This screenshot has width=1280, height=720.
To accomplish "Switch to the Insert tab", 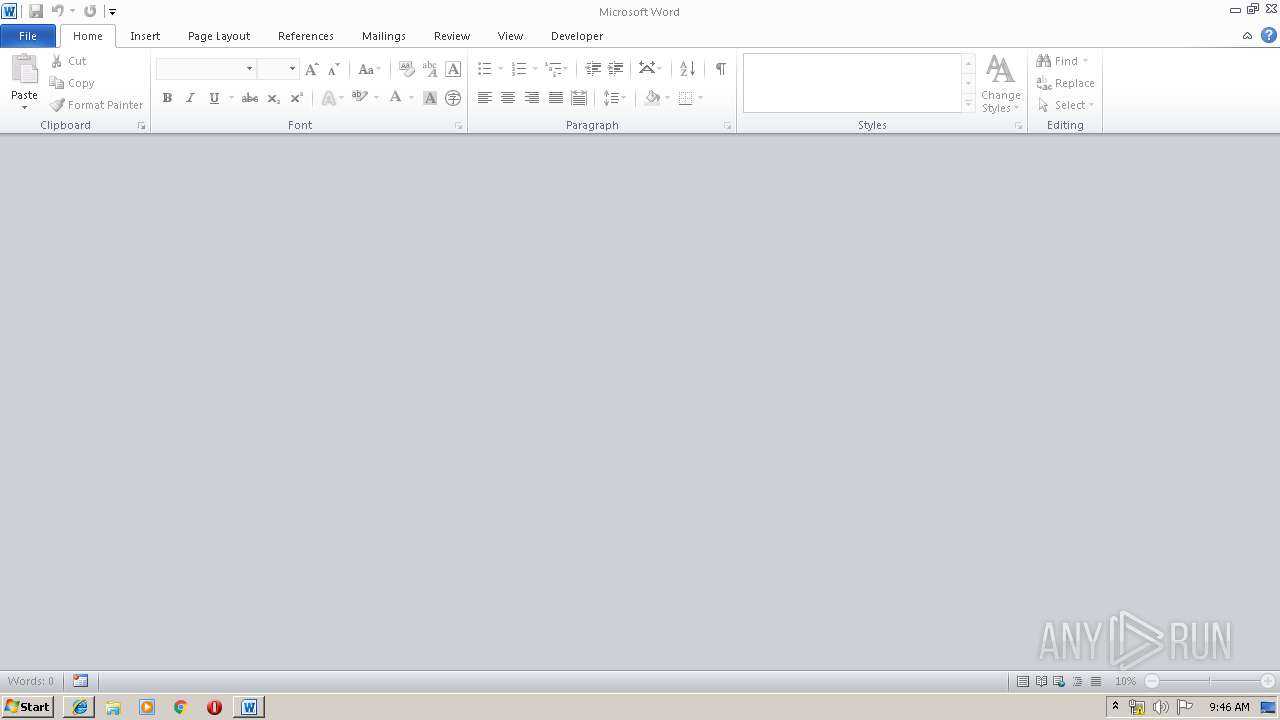I will (145, 36).
